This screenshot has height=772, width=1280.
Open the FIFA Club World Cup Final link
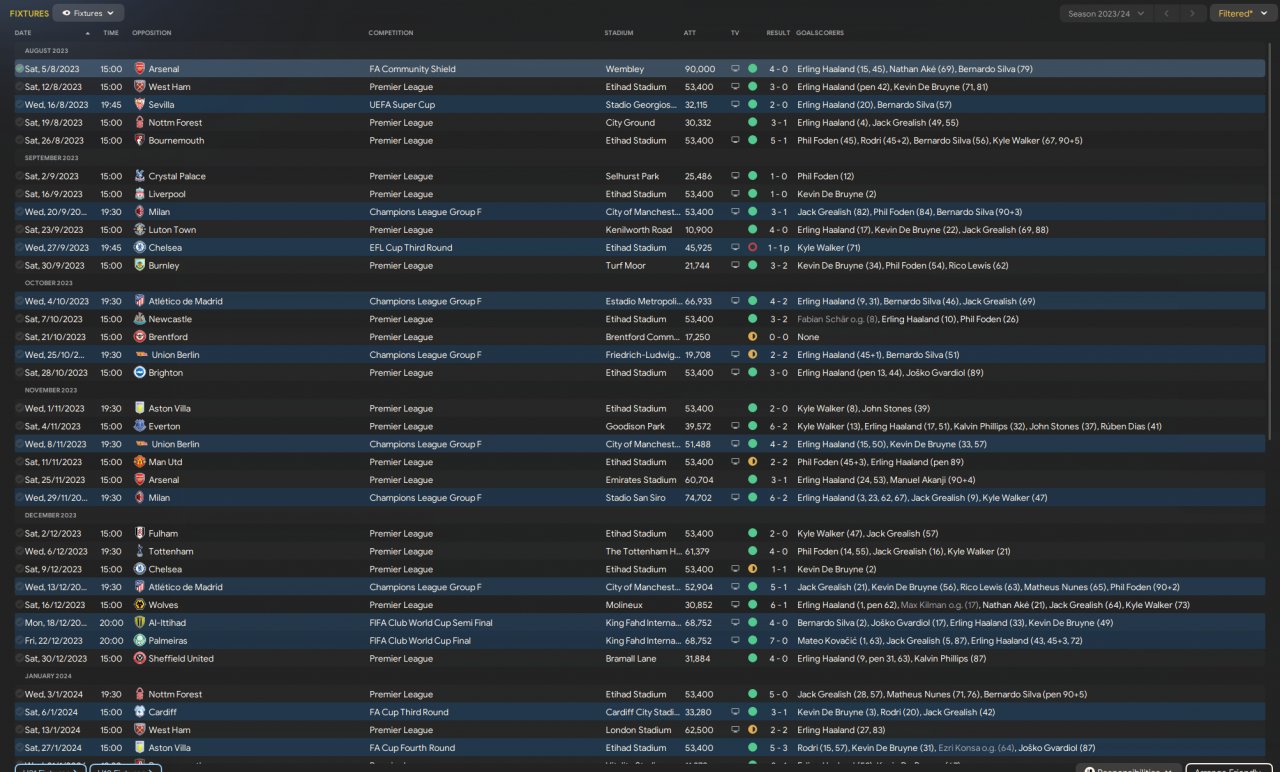click(x=420, y=641)
